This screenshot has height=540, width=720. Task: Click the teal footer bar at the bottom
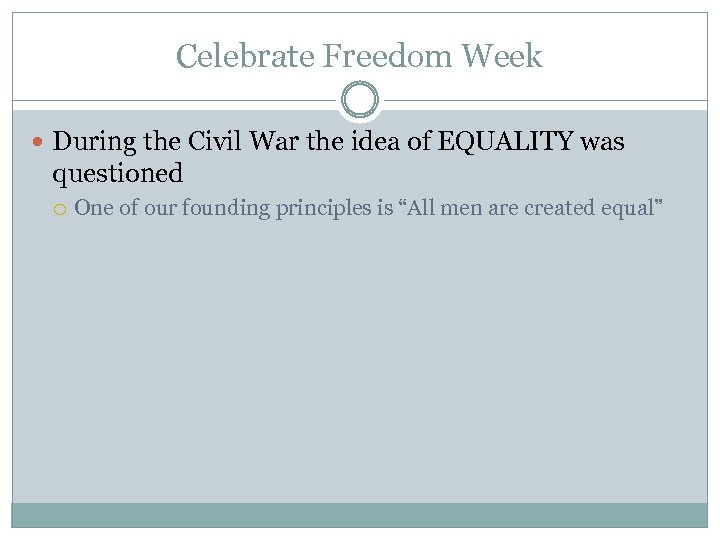pyautogui.click(x=359, y=514)
